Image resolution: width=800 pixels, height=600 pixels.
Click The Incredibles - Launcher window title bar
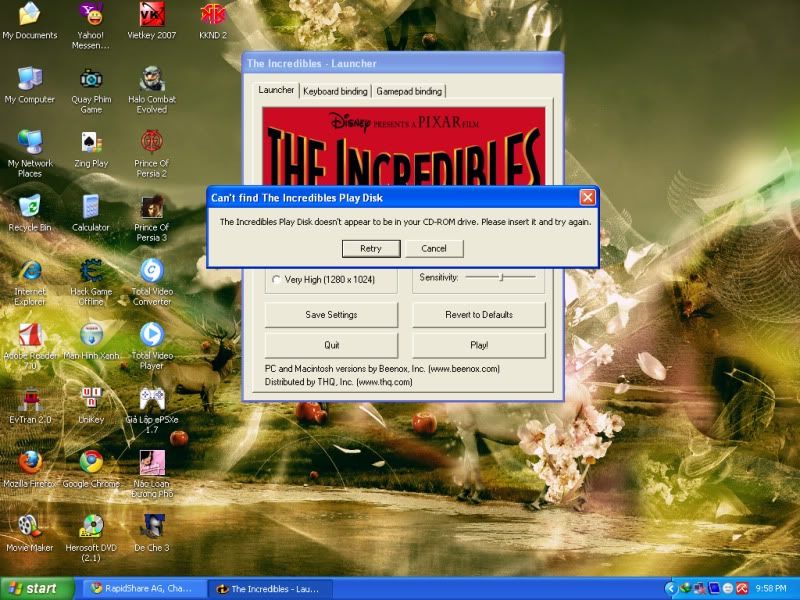pyautogui.click(x=403, y=63)
